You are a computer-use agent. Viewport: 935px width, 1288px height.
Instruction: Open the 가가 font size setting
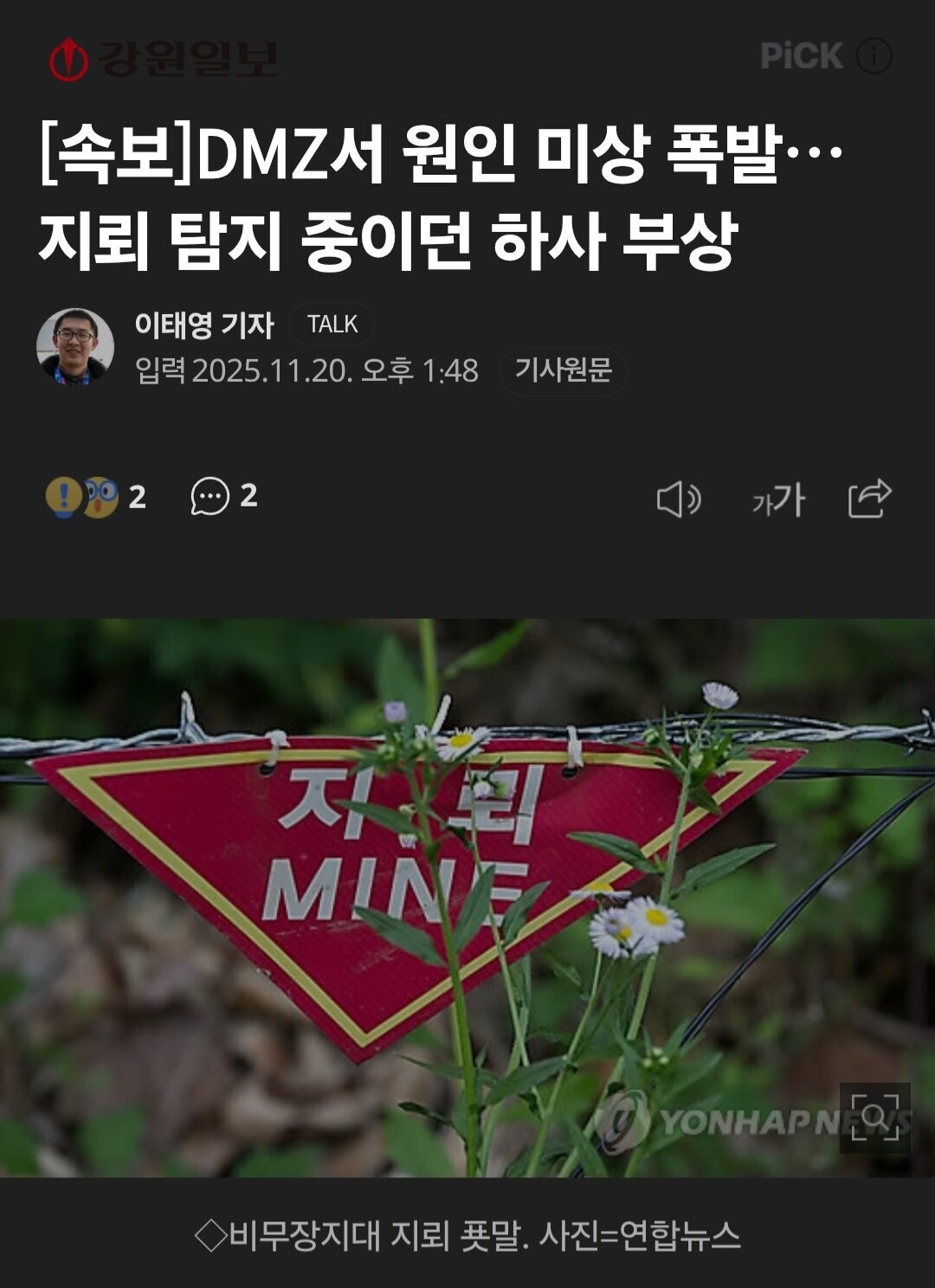click(x=778, y=499)
